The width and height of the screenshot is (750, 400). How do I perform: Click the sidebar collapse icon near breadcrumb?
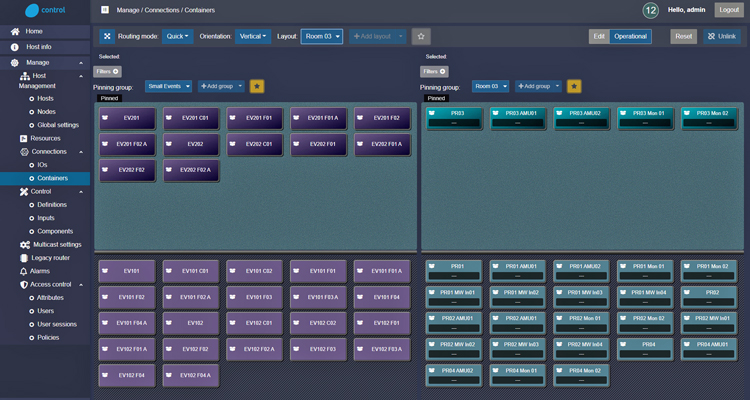click(105, 10)
